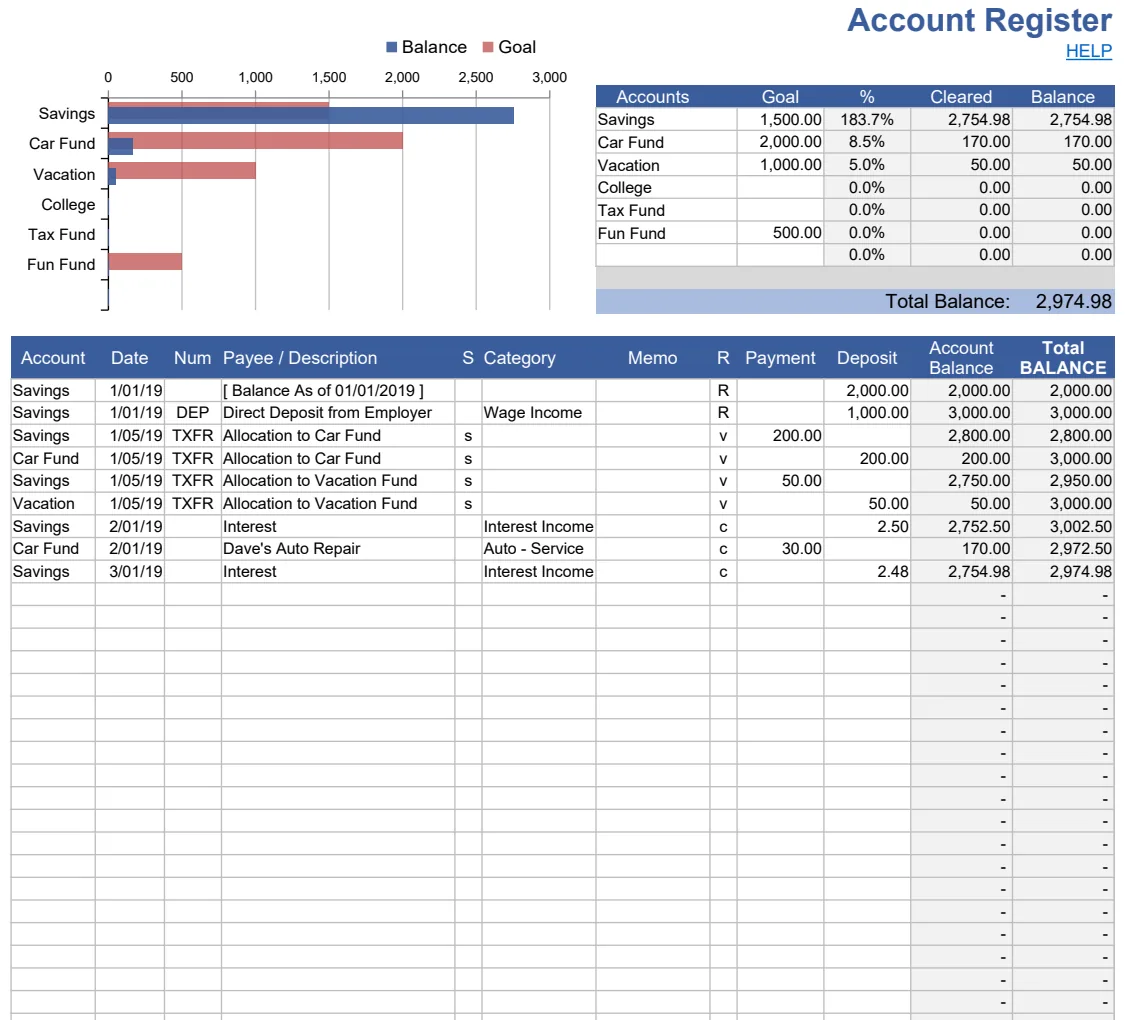1125x1020 pixels.
Task: Select the Balance As of 01/01/2019 cell
Action: point(338,391)
